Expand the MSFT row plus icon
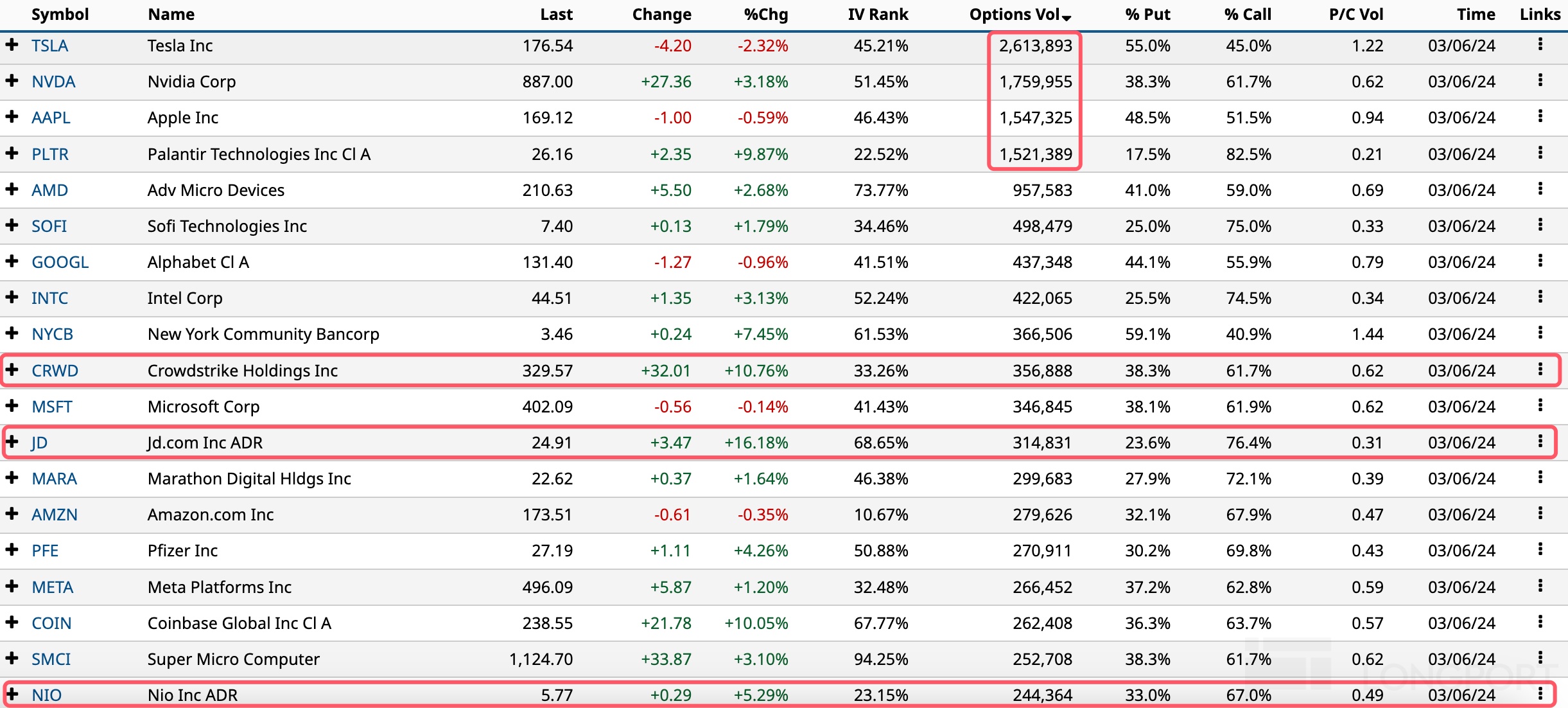This screenshot has width=1568, height=708. (x=12, y=405)
